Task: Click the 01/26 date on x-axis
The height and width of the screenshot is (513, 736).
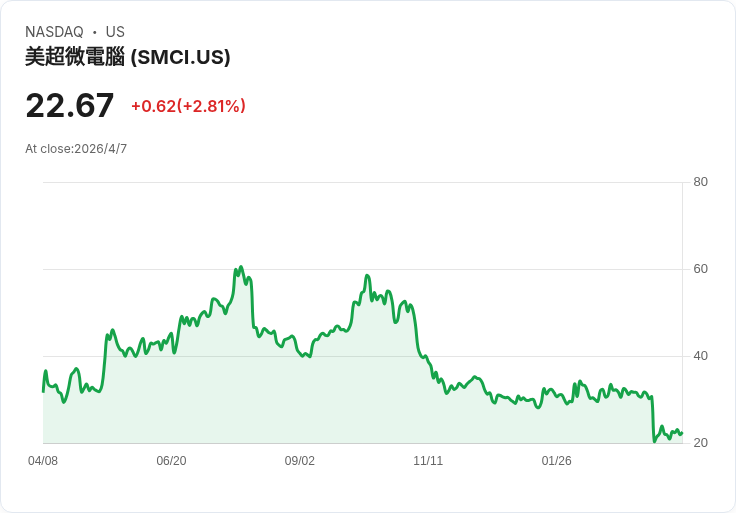Action: pos(556,461)
